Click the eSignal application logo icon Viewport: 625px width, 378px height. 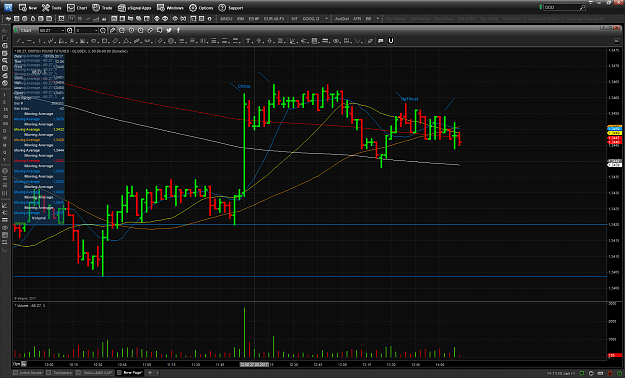click(x=8, y=8)
